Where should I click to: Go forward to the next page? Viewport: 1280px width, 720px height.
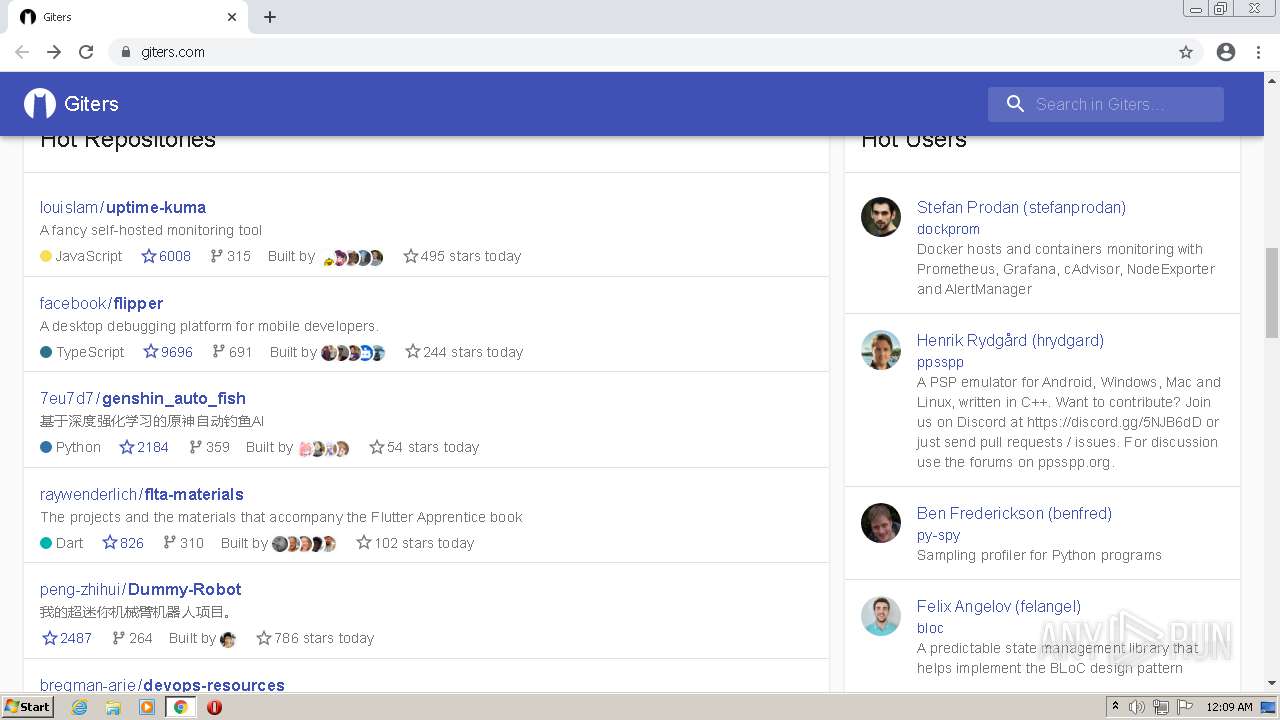point(54,52)
